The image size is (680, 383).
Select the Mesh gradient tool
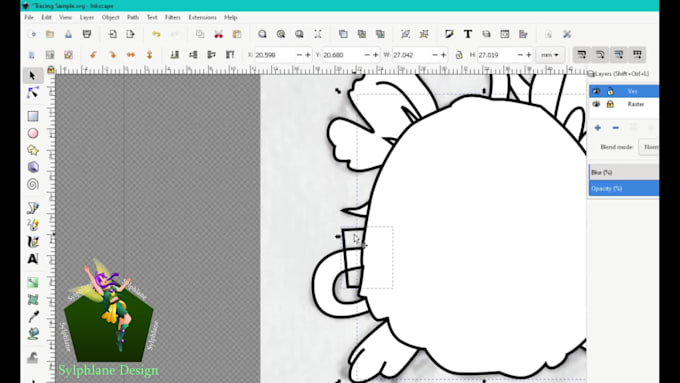click(33, 300)
